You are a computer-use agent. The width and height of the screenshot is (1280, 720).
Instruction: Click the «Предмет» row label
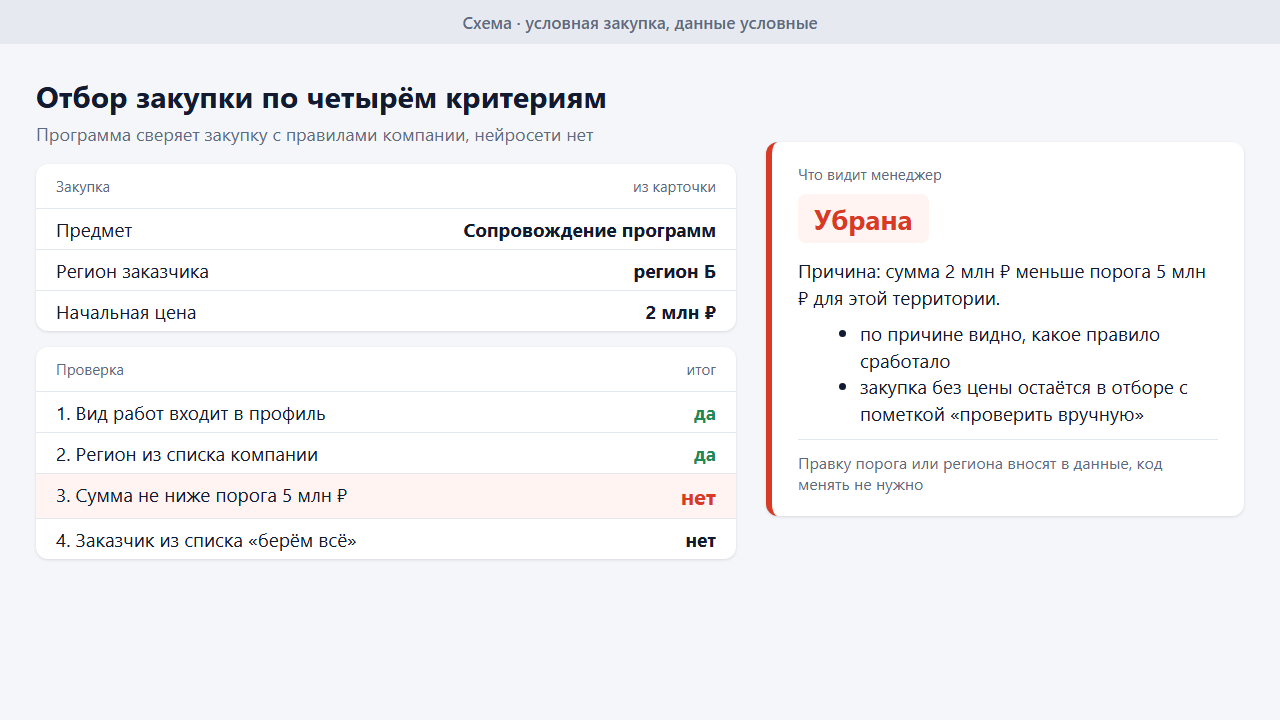point(94,231)
